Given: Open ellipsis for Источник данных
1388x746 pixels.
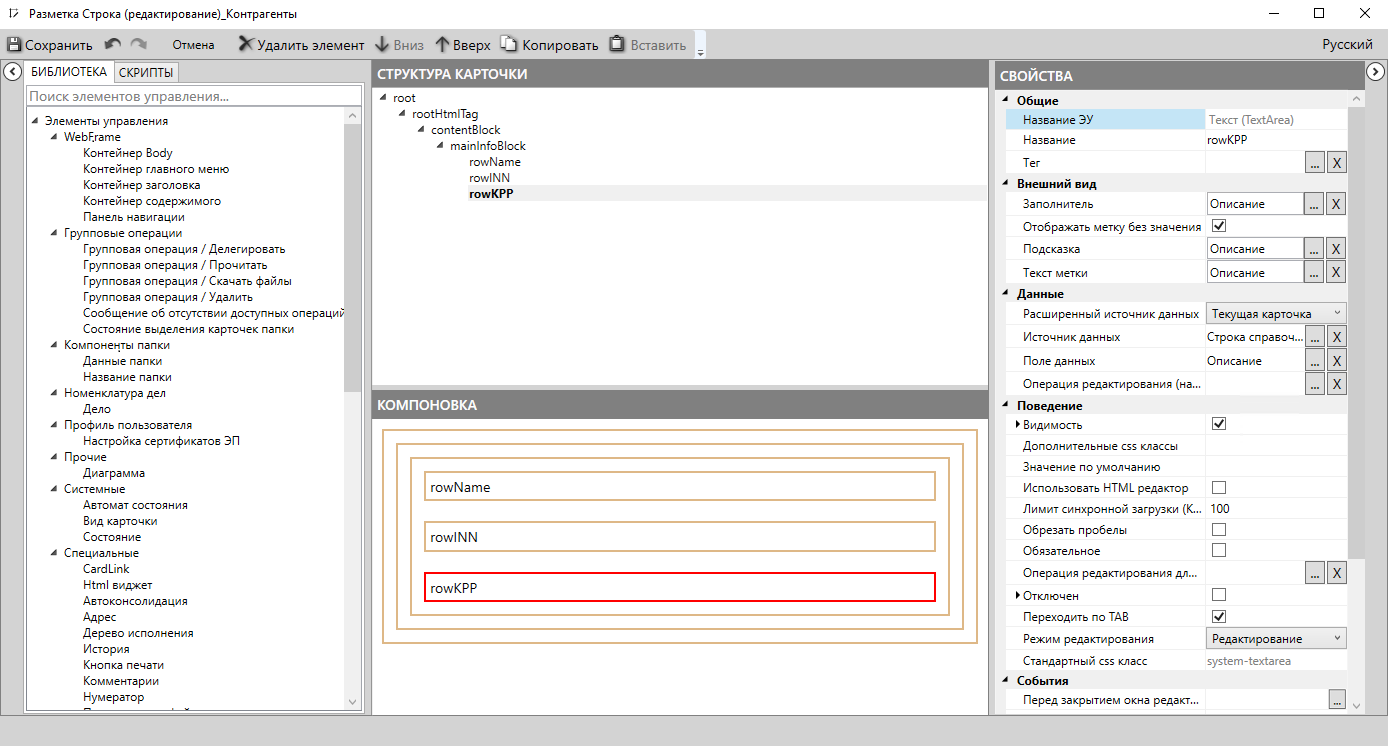Looking at the screenshot, I should coord(1315,337).
